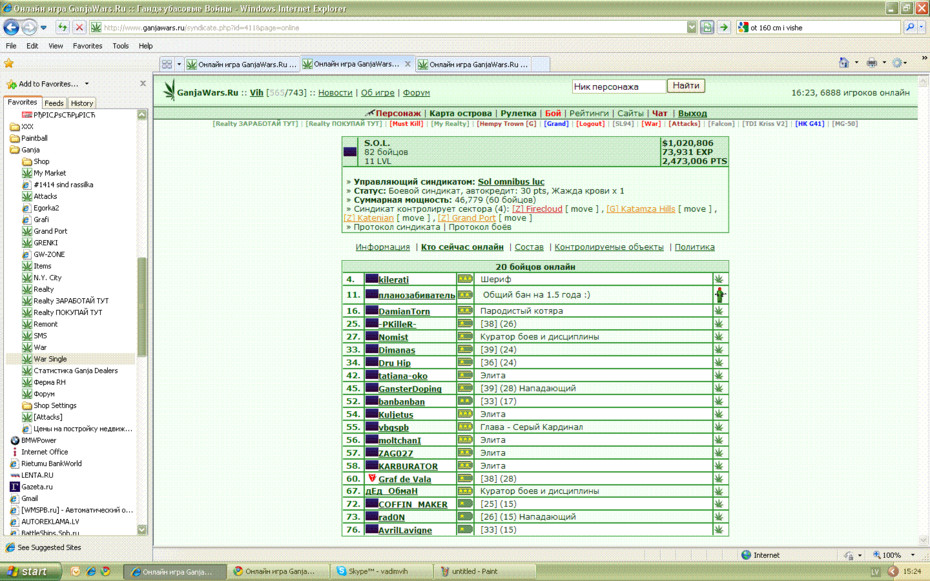Open the recent pages dropdown next to Forward
This screenshot has height=581, width=930.
[x=43, y=28]
